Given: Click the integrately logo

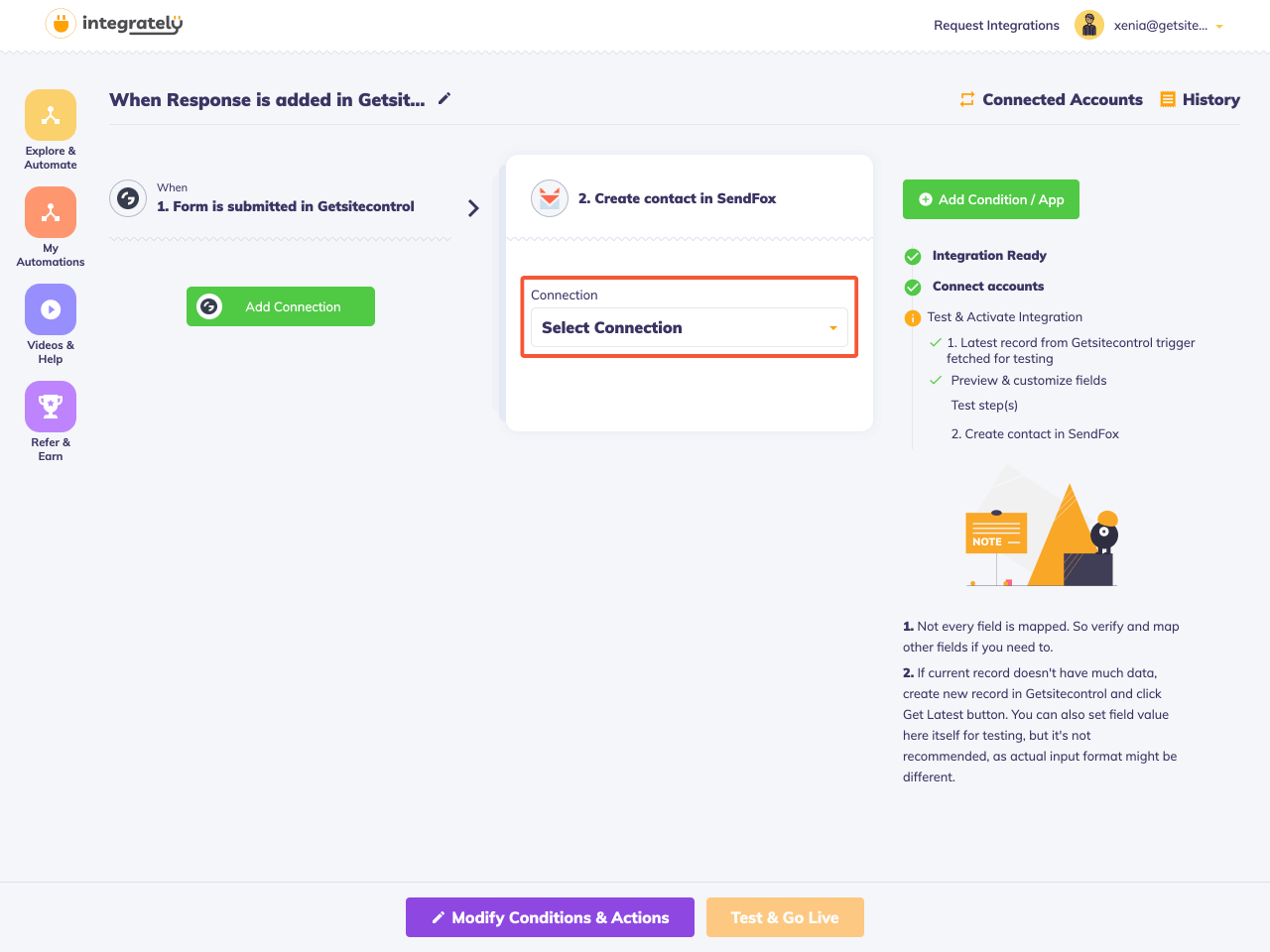Looking at the screenshot, I should [114, 24].
